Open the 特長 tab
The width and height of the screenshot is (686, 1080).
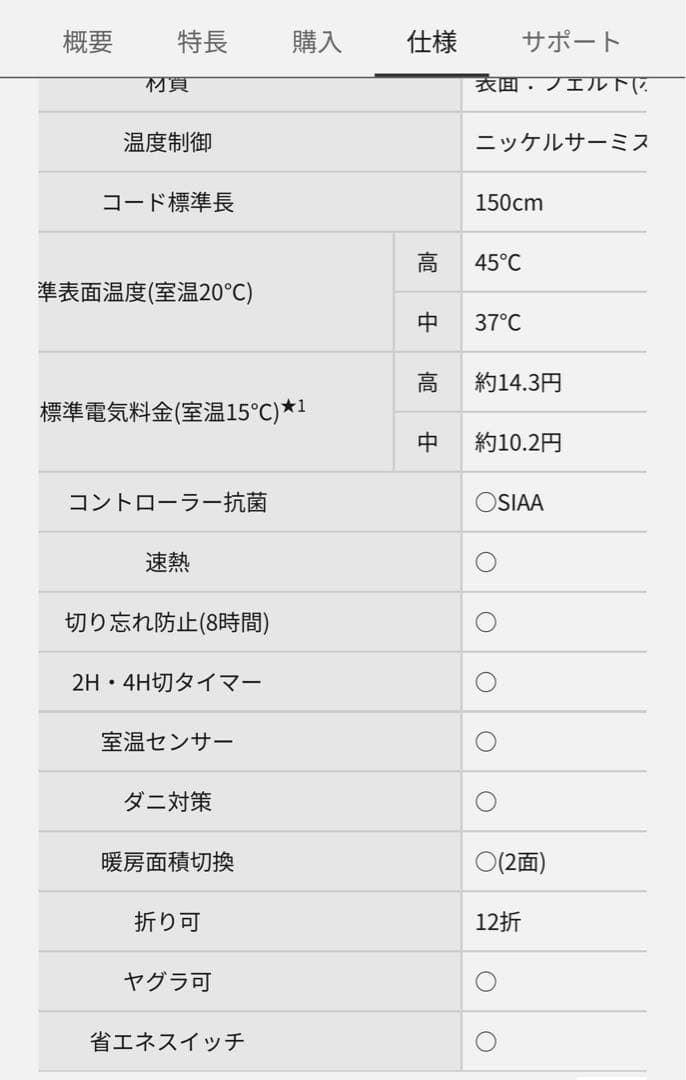tap(203, 42)
